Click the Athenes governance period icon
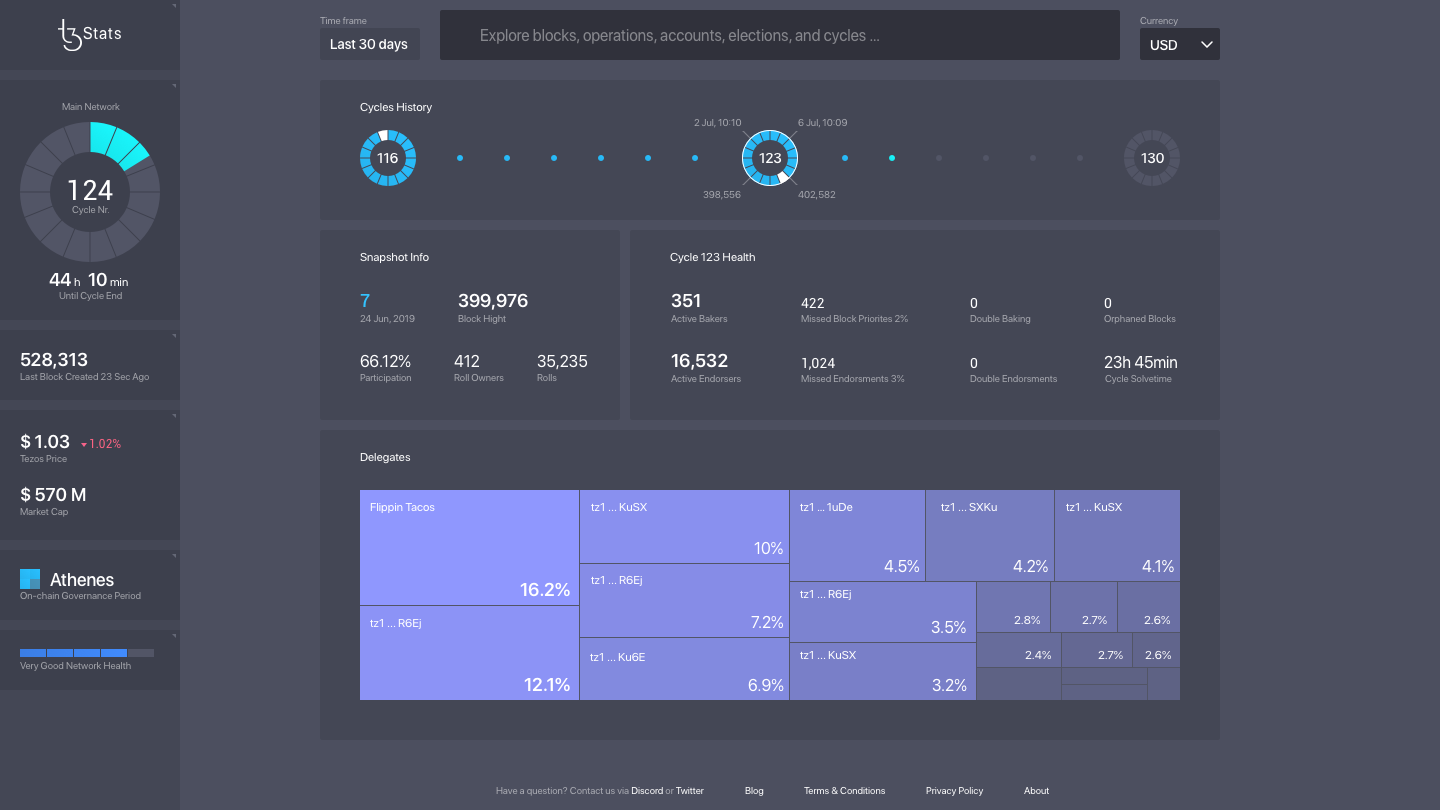Viewport: 1440px width, 810px height. [x=30, y=579]
